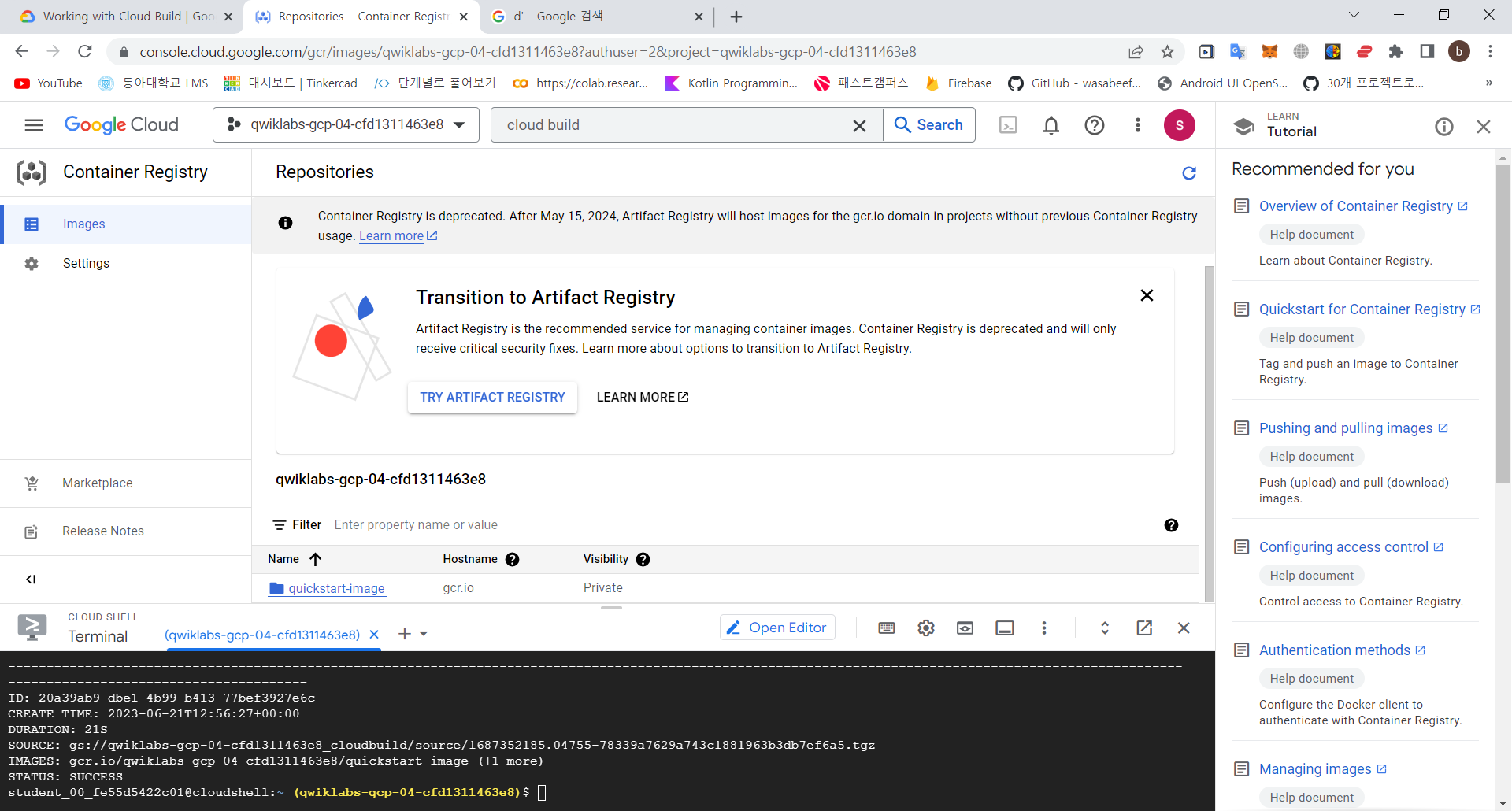Open Pushing and pulling images link
1512x811 pixels.
(x=1354, y=428)
